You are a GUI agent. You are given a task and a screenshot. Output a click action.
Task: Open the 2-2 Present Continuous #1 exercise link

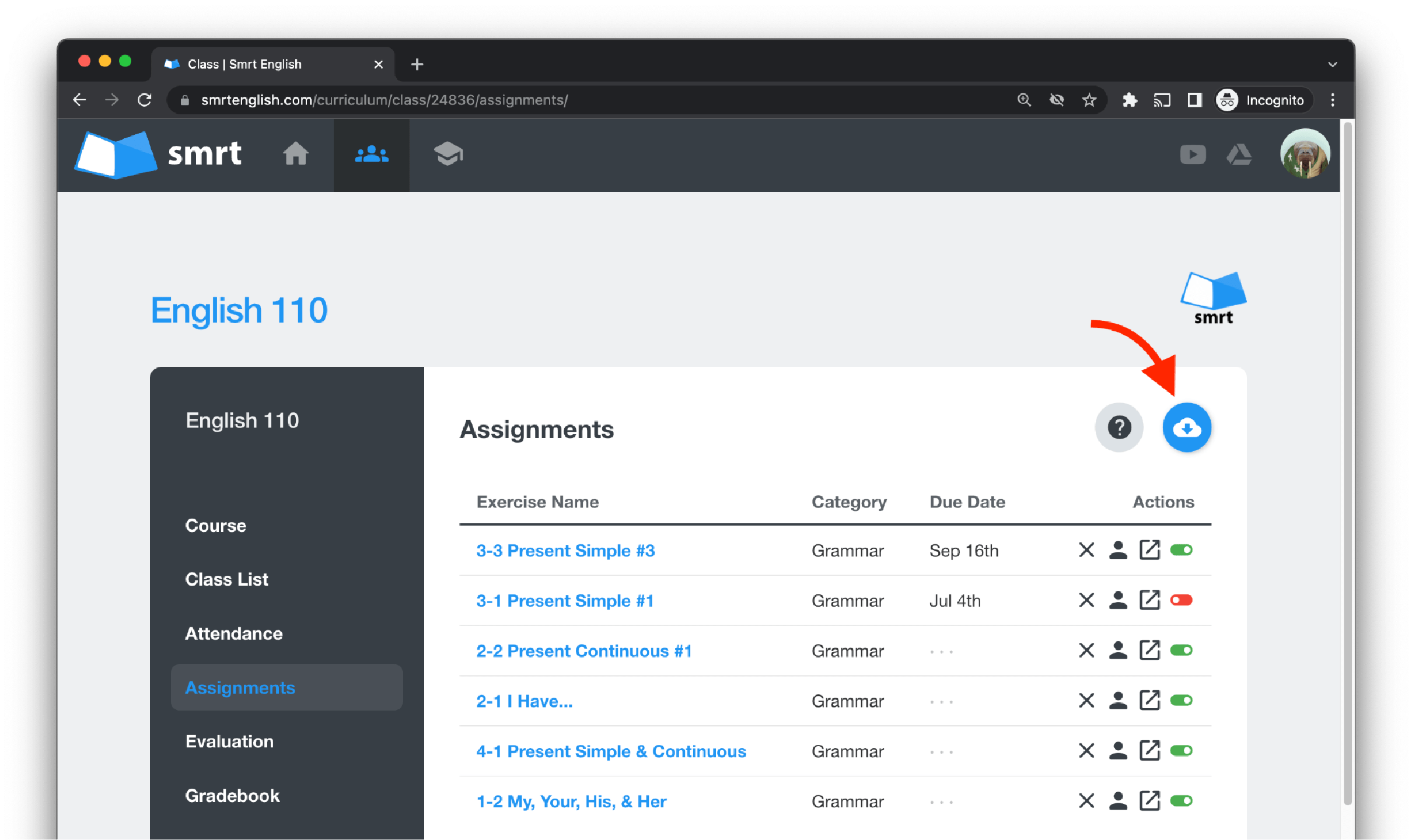584,651
